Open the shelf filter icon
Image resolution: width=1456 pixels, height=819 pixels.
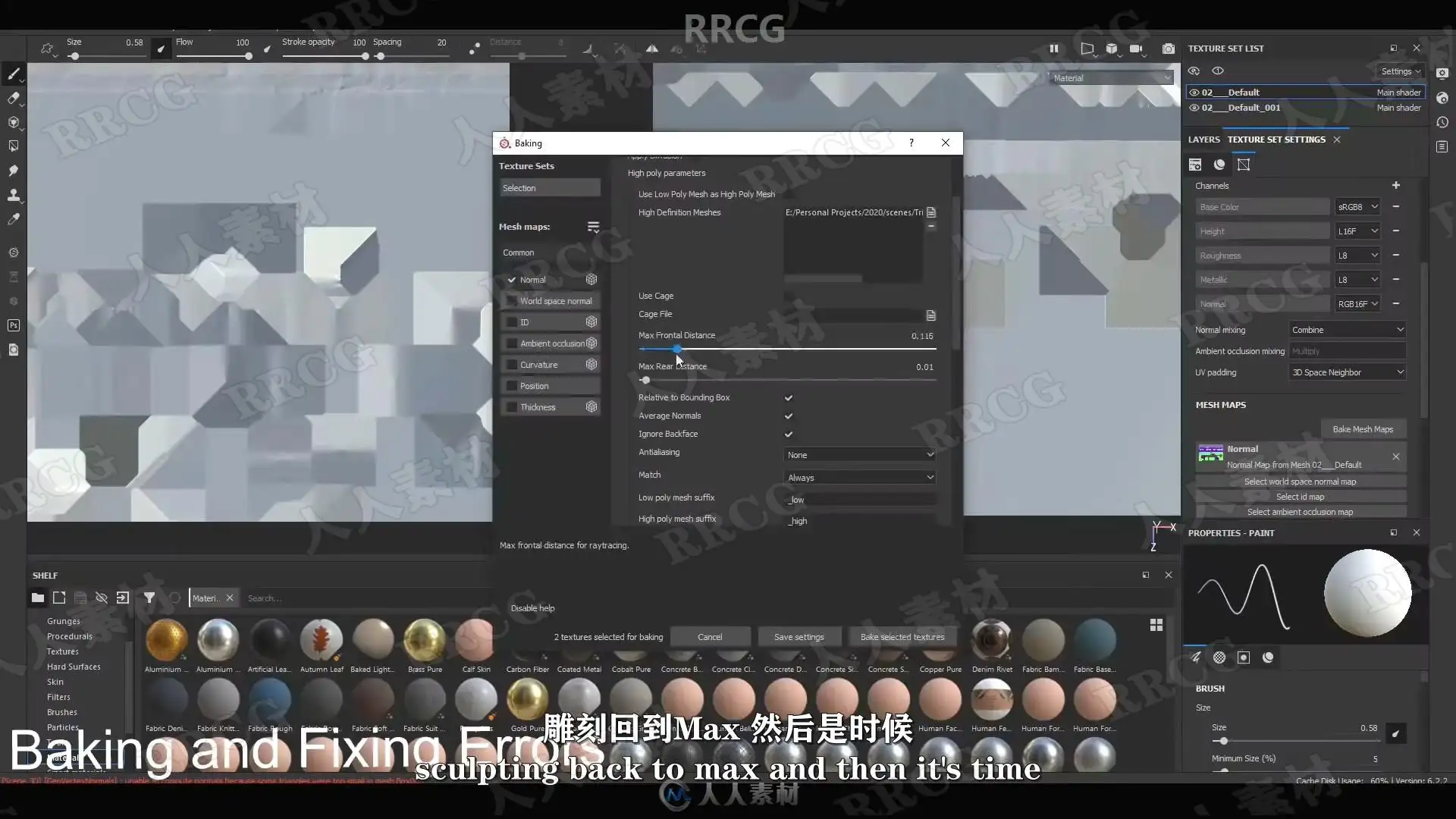pyautogui.click(x=149, y=598)
